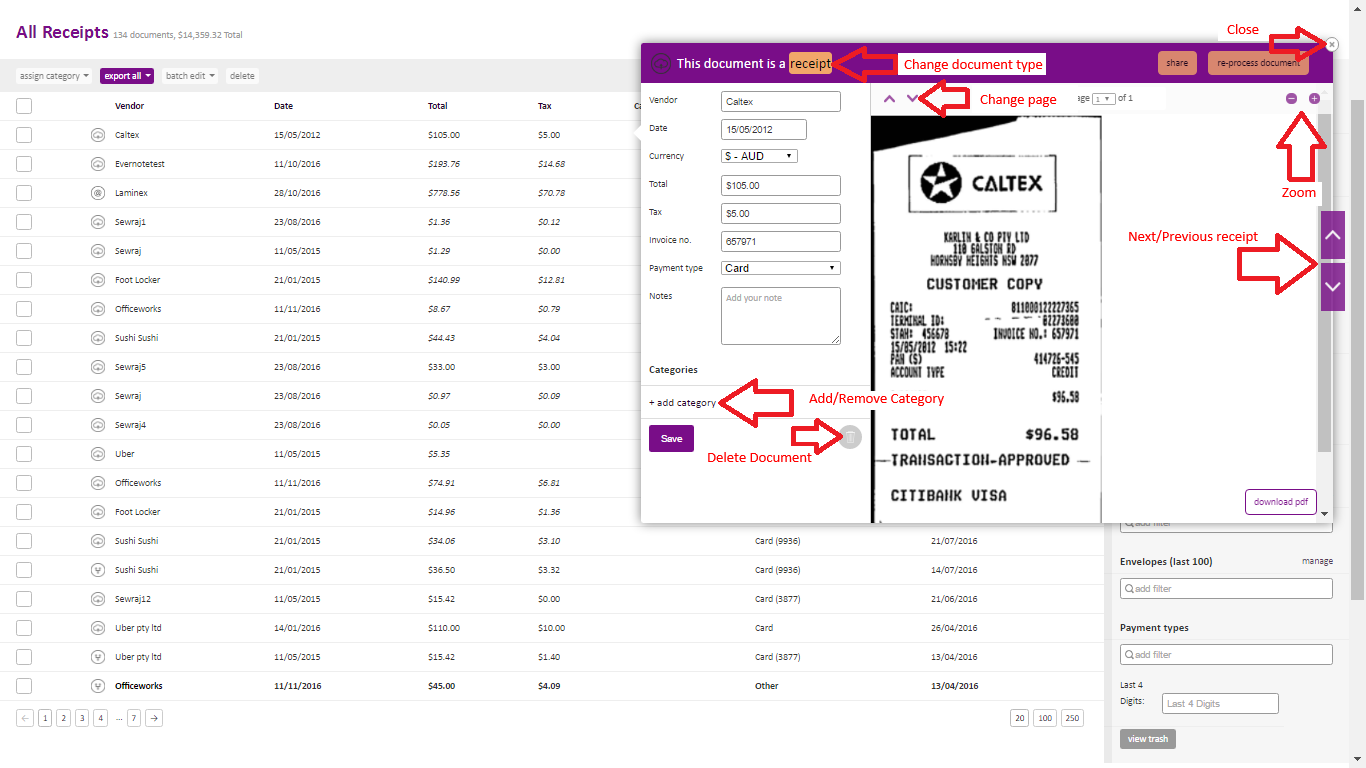The height and width of the screenshot is (768, 1366).
Task: Click the source icon in Foot Locker $140.99 row
Action: [x=98, y=280]
